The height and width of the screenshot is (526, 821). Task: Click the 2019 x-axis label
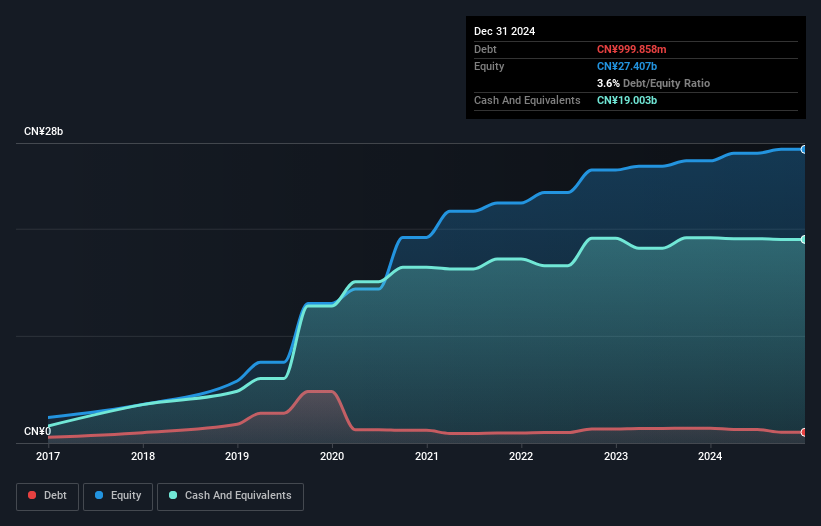click(237, 456)
